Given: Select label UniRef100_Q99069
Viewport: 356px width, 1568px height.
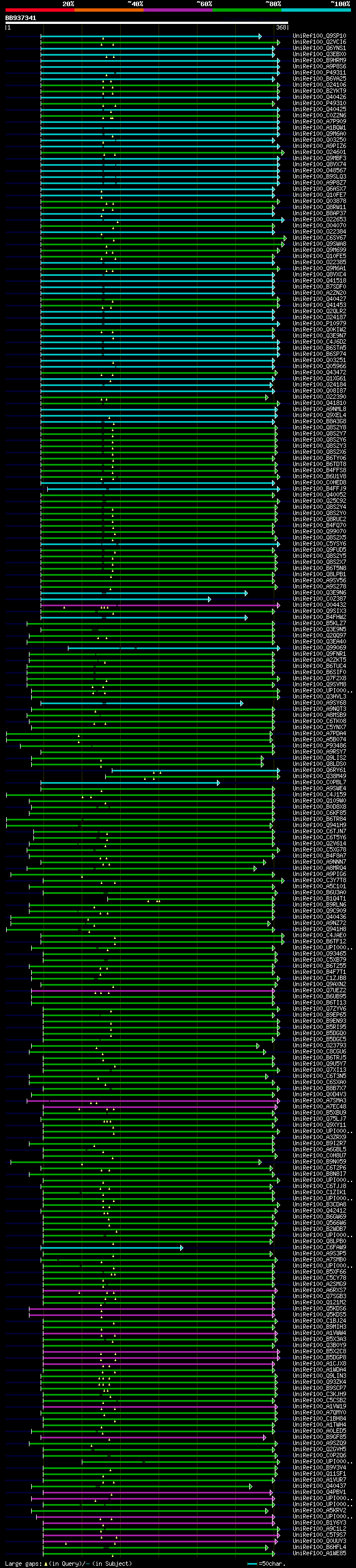Looking at the screenshot, I should tap(319, 647).
